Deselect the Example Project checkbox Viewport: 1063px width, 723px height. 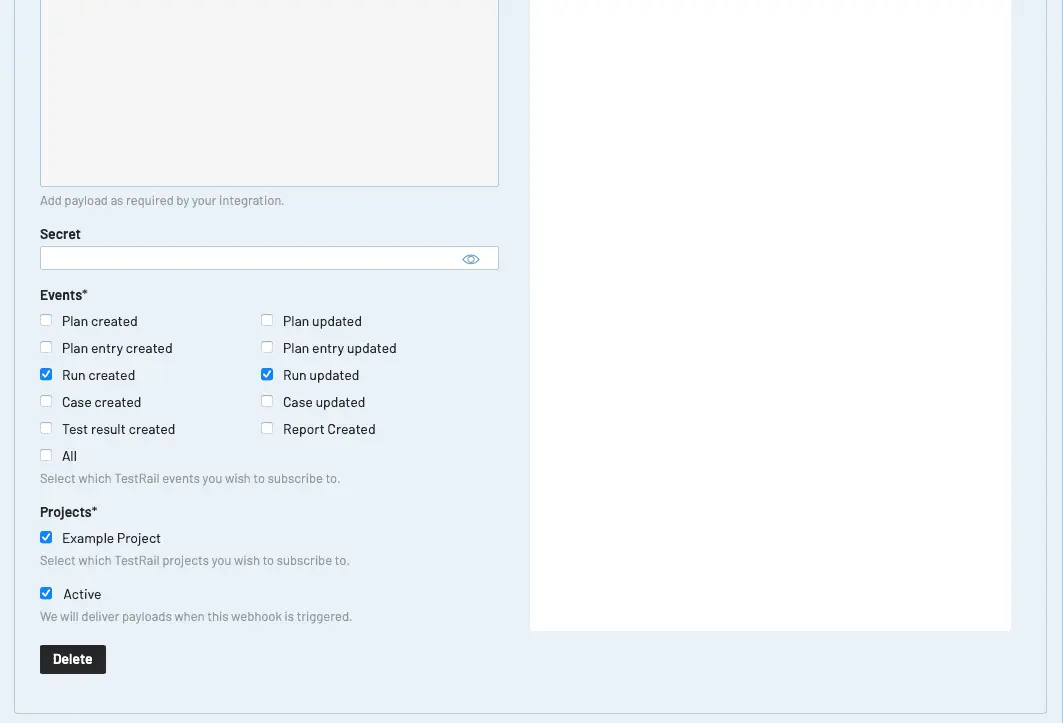pyautogui.click(x=46, y=538)
